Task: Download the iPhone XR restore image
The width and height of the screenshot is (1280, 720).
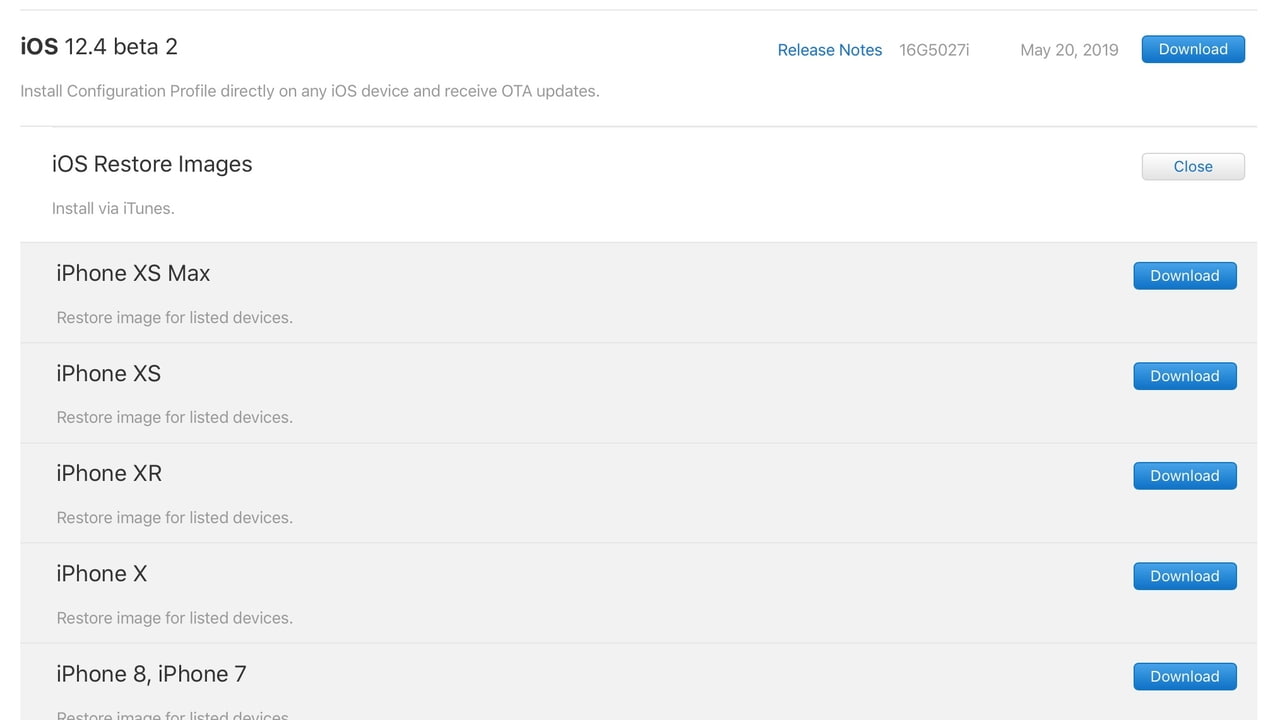Action: tap(1185, 476)
